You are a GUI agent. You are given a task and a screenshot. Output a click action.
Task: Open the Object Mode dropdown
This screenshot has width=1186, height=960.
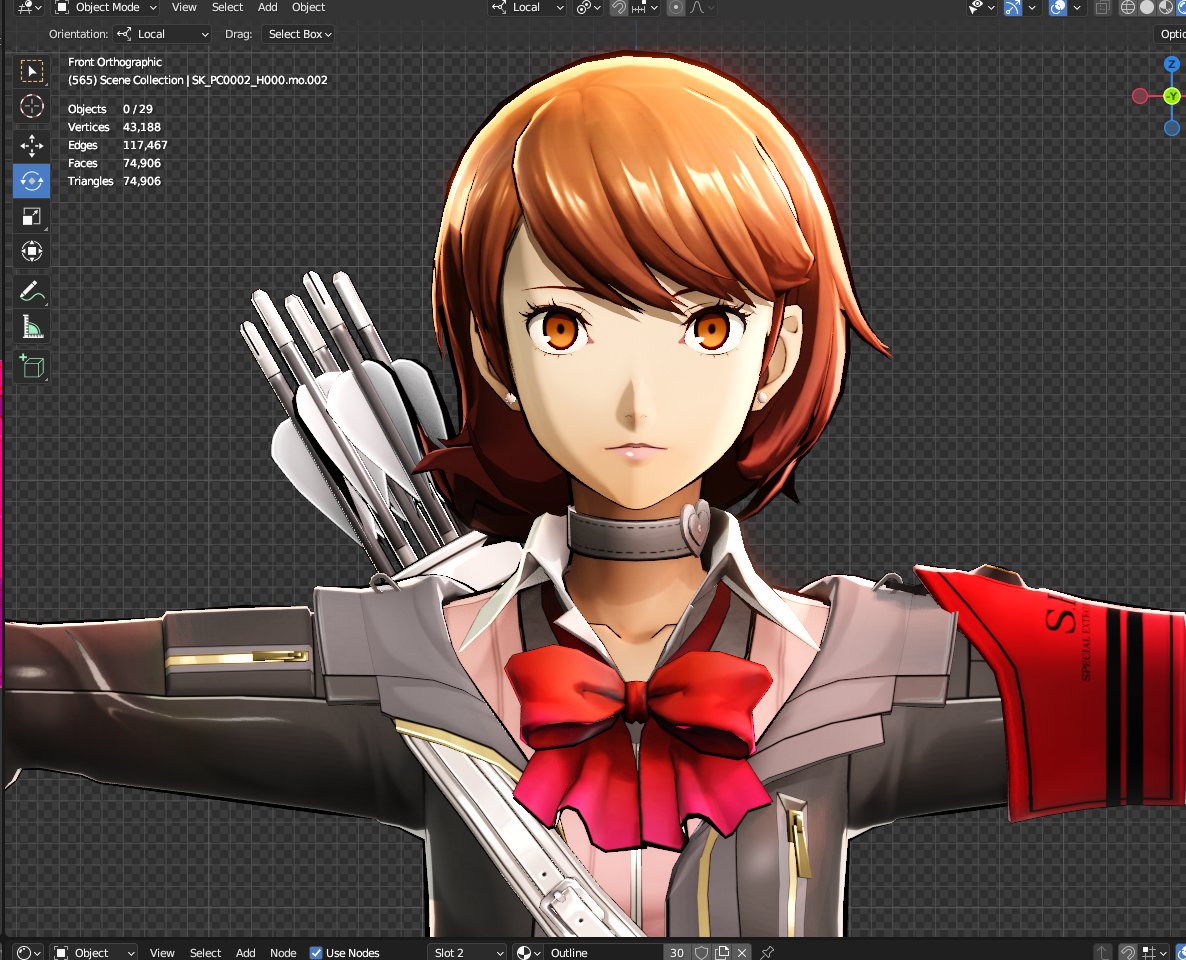[x=106, y=8]
